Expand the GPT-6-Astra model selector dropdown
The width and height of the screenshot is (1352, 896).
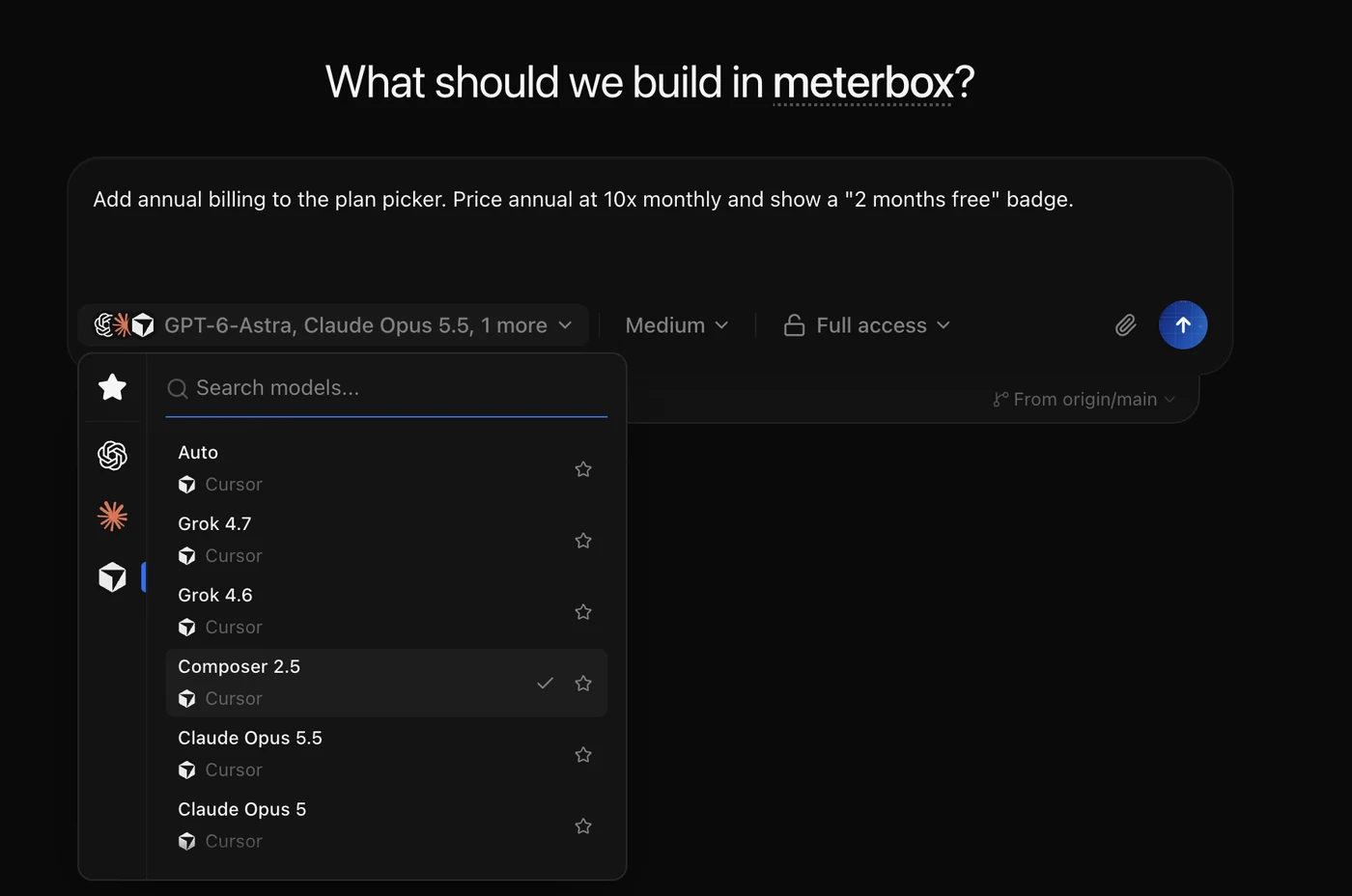(333, 325)
